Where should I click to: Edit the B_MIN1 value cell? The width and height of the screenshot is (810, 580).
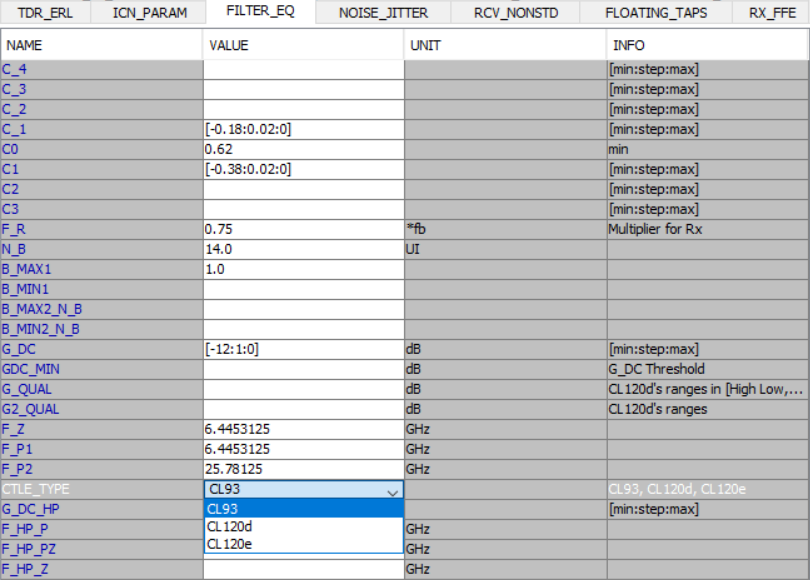point(304,290)
